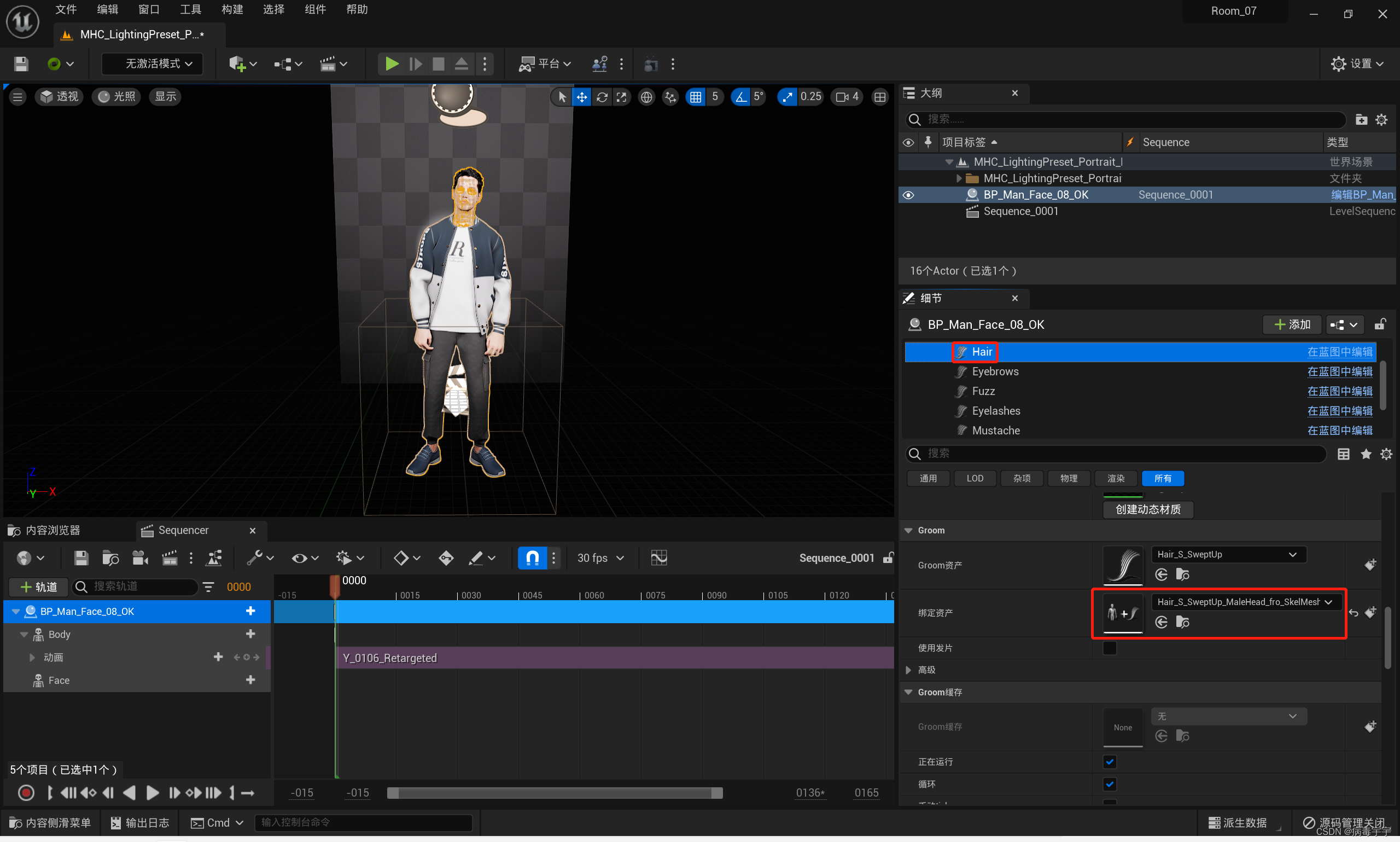The image size is (1400, 842).
Task: Click 在蓝图中编辑 link for Eyebrows
Action: pos(1339,371)
